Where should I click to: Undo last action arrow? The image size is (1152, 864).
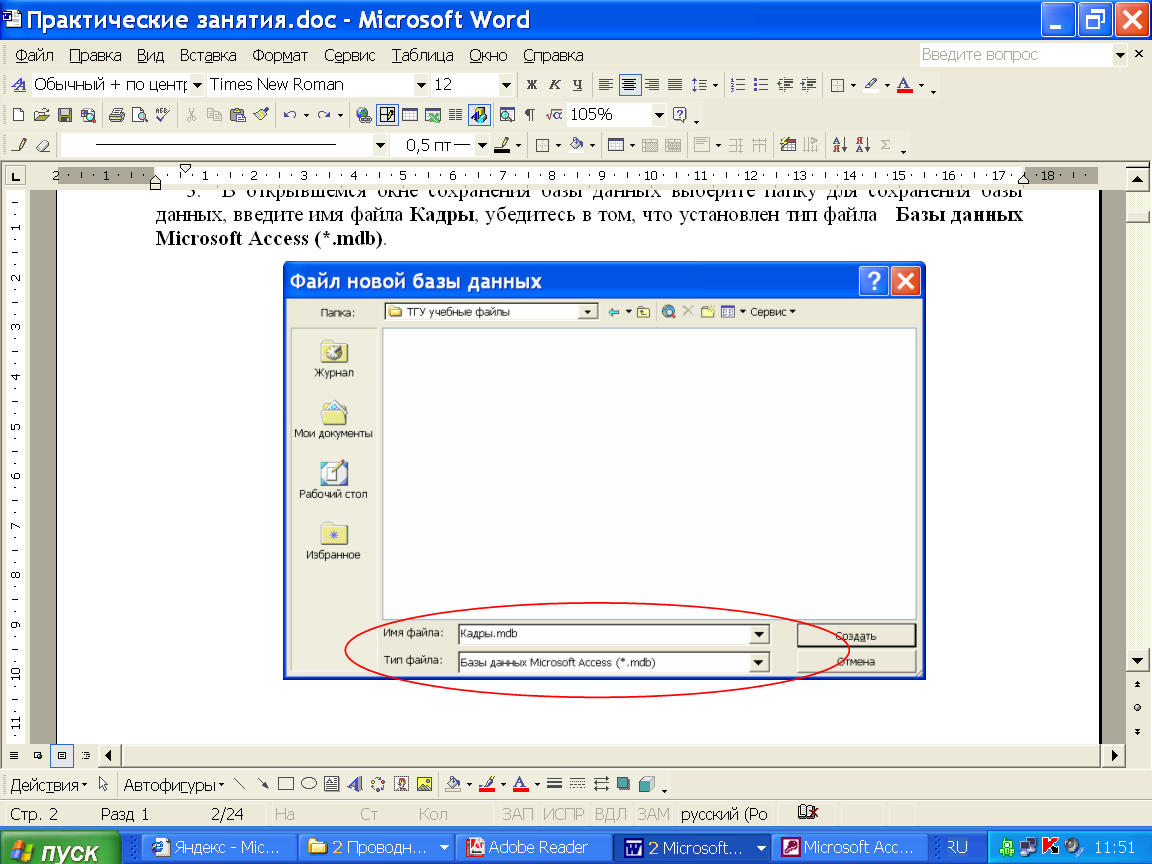pyautogui.click(x=289, y=115)
